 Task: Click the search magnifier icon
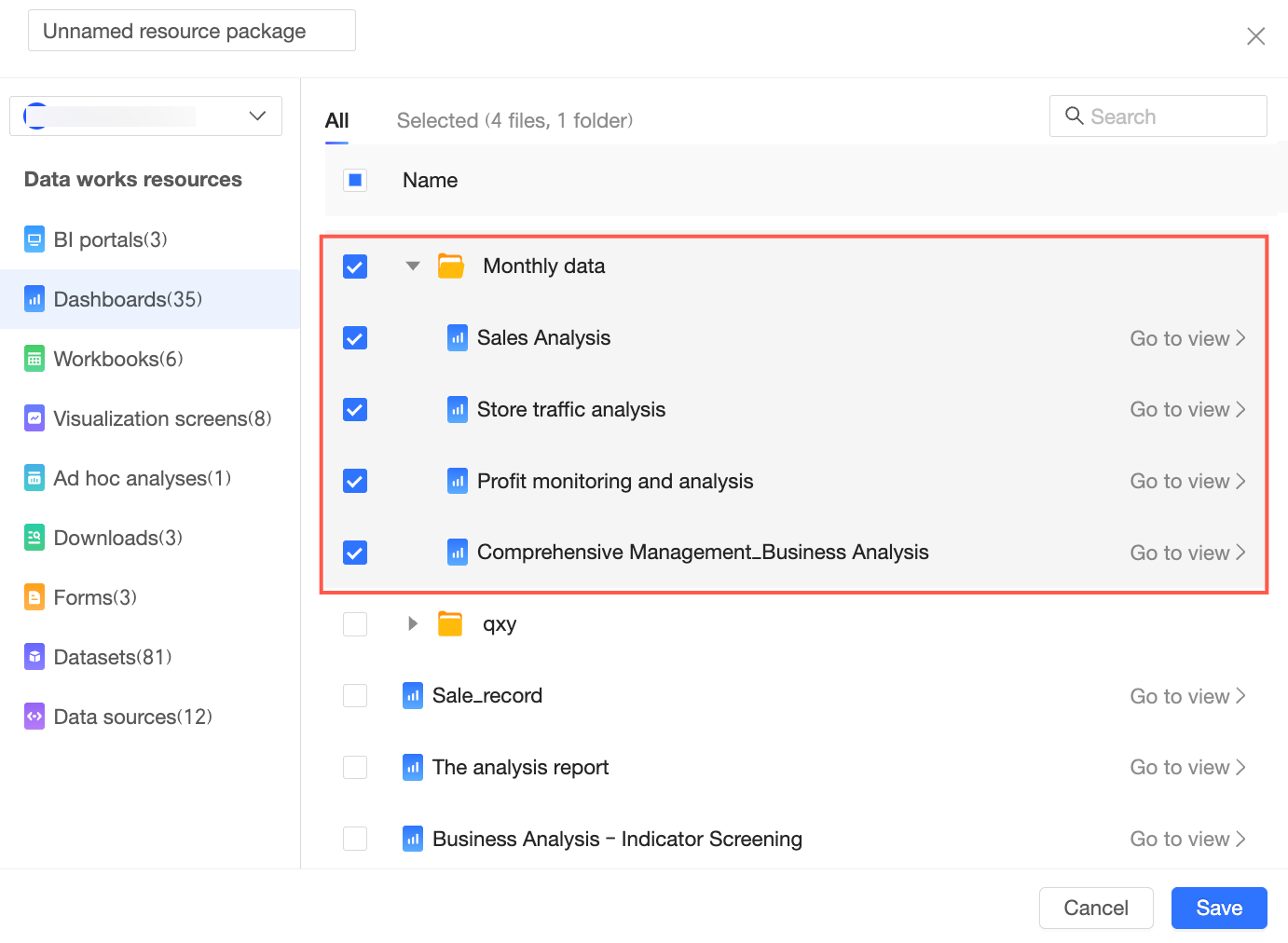1074,116
